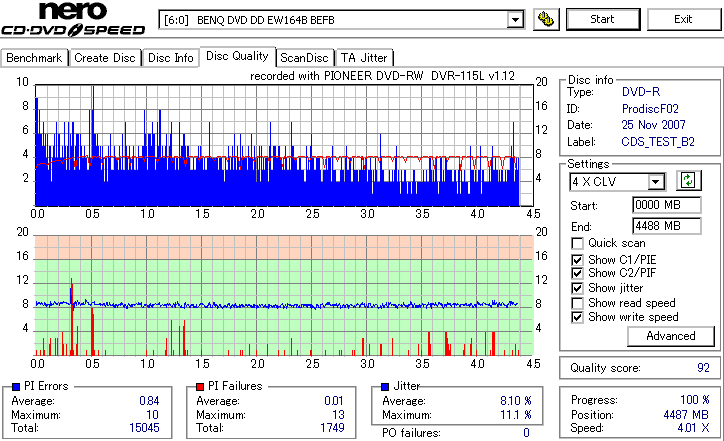Open the TA Jitter tab
The width and height of the screenshot is (724, 441).
[x=364, y=58]
